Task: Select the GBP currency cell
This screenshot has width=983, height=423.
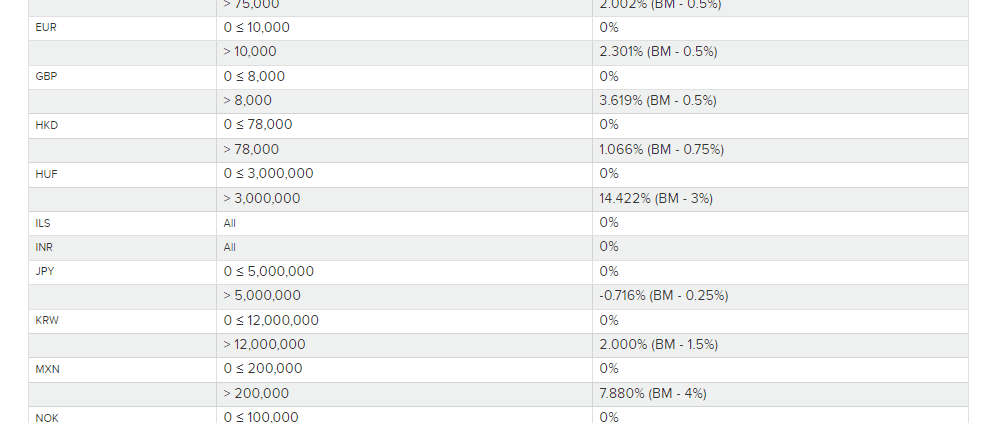Action: (x=46, y=77)
